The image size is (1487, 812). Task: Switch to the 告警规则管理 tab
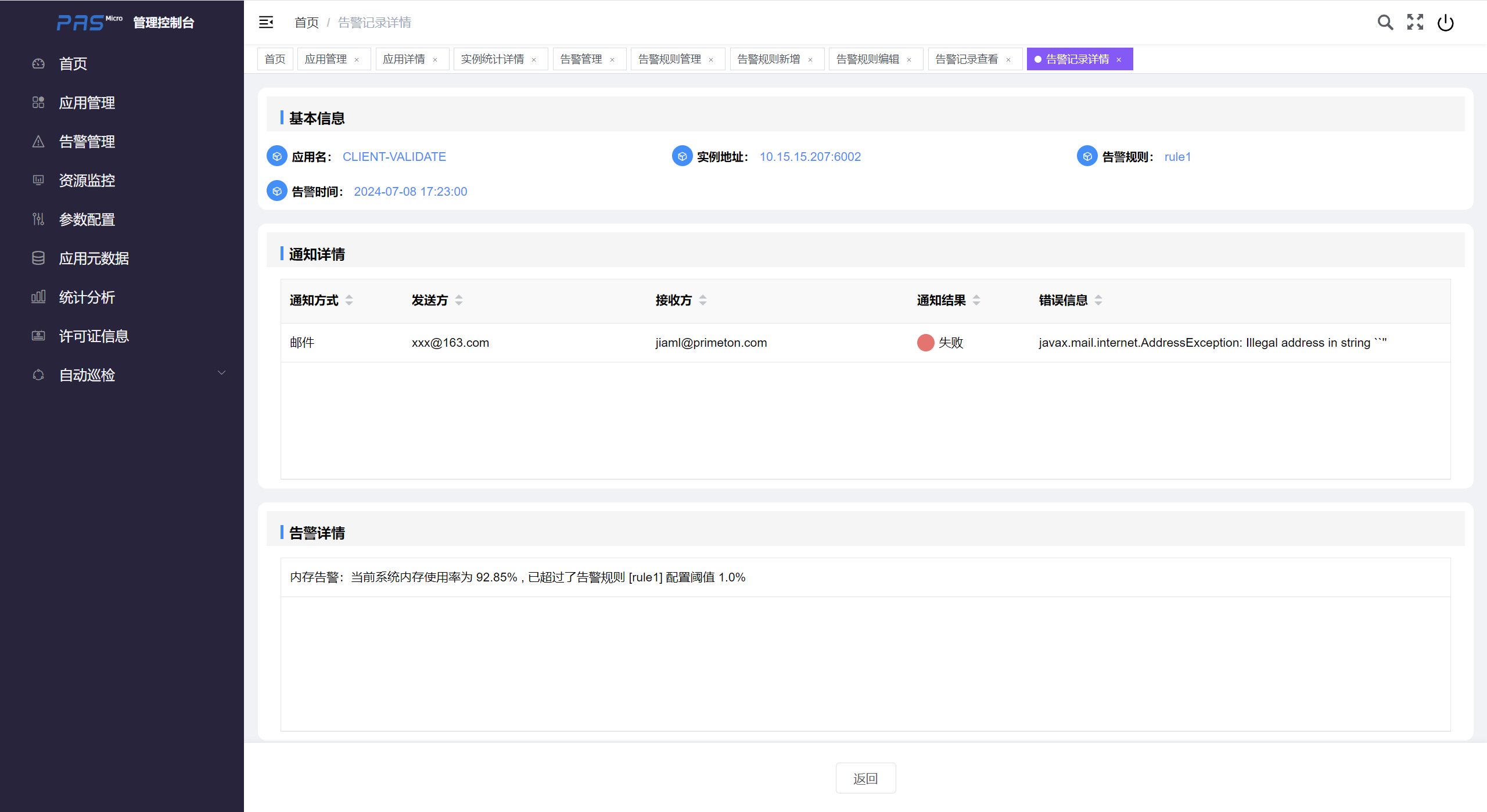pyautogui.click(x=669, y=59)
